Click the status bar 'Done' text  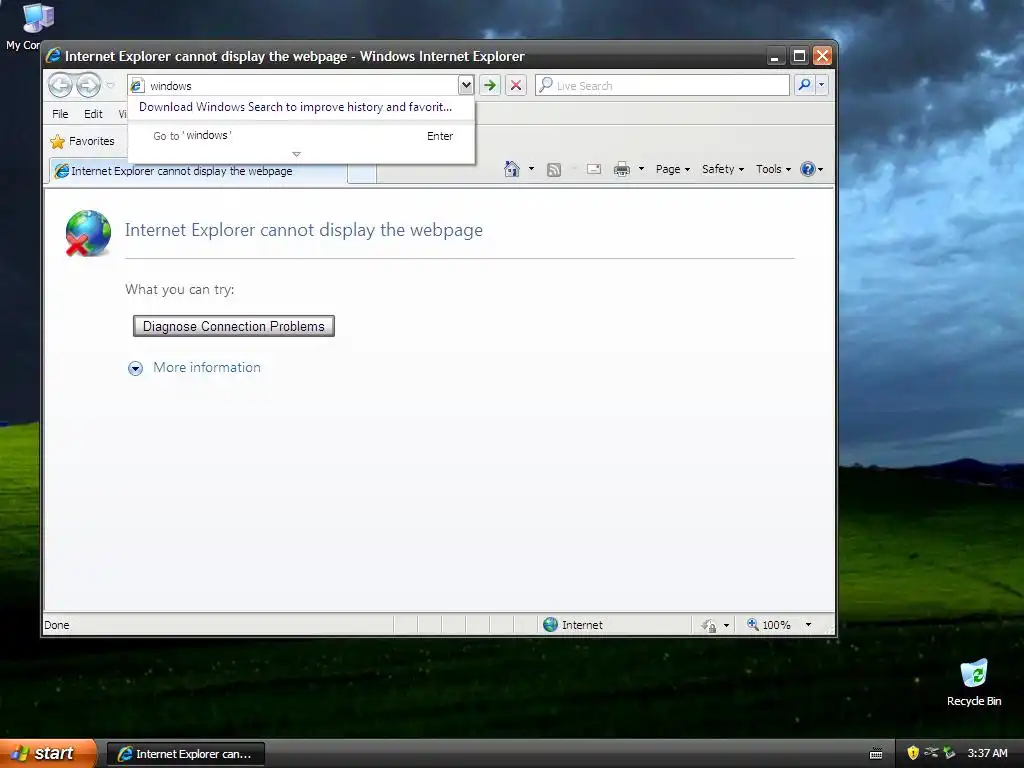57,625
